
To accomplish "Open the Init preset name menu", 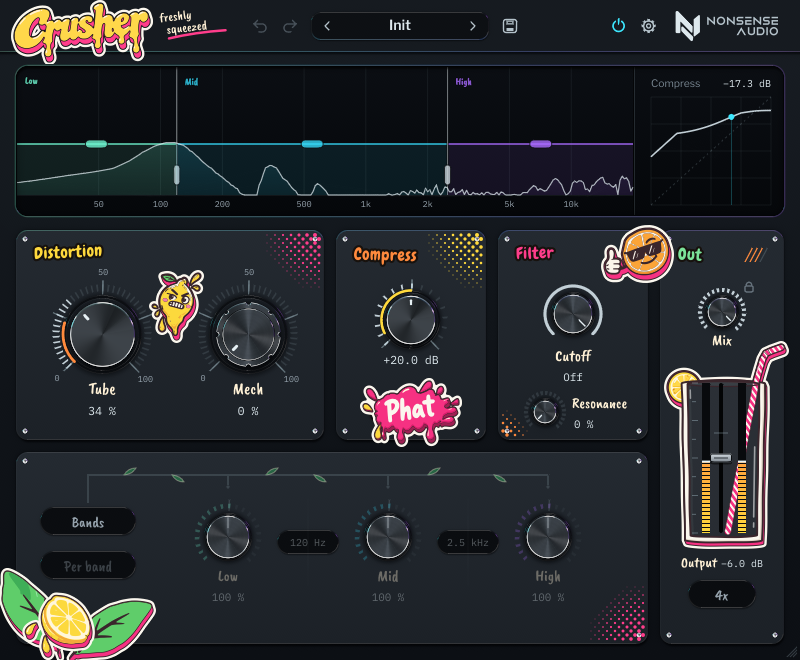I will click(399, 26).
